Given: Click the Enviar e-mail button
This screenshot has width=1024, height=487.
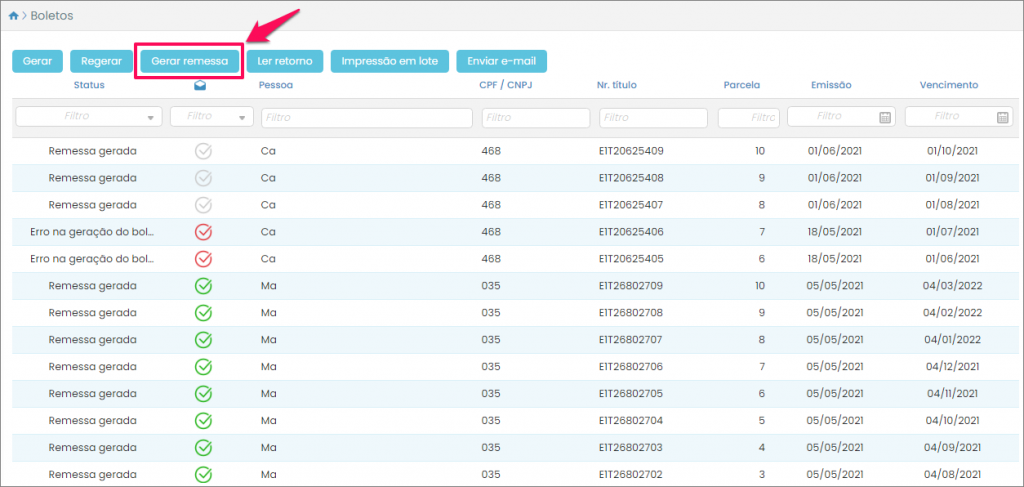Looking at the screenshot, I should pyautogui.click(x=501, y=61).
